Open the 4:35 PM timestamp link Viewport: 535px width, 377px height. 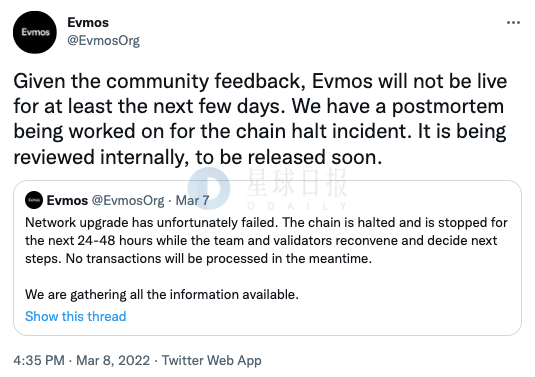[39, 360]
